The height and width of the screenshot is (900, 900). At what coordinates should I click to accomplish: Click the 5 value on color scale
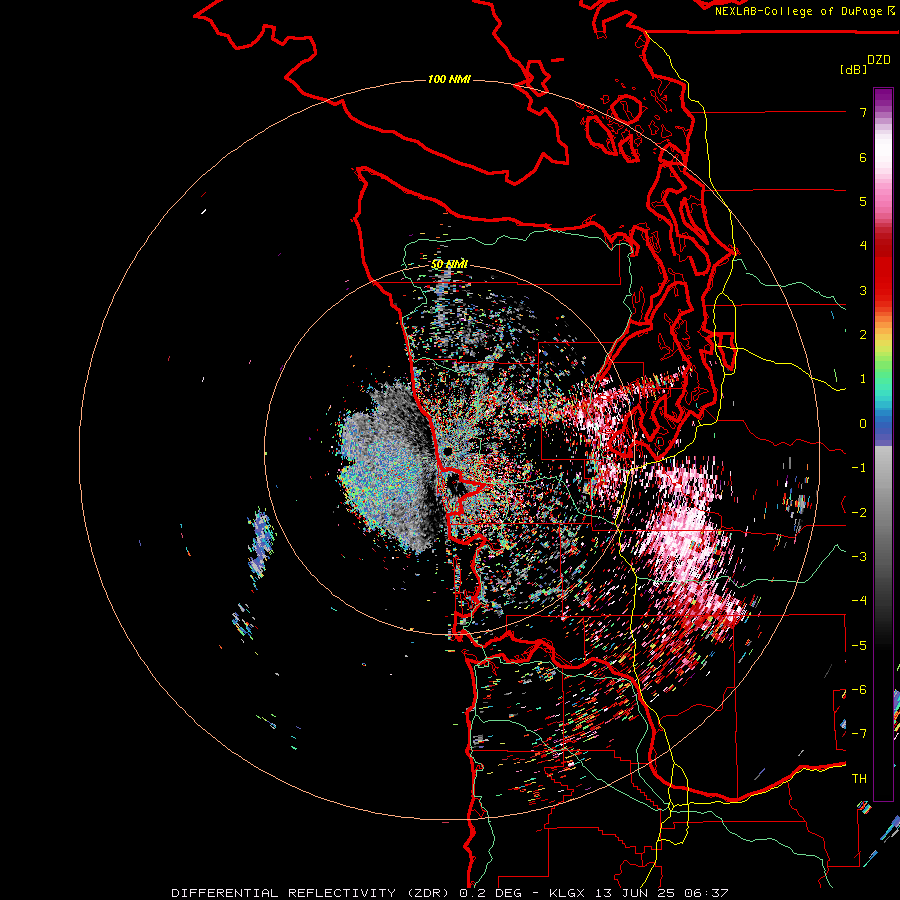(x=863, y=201)
